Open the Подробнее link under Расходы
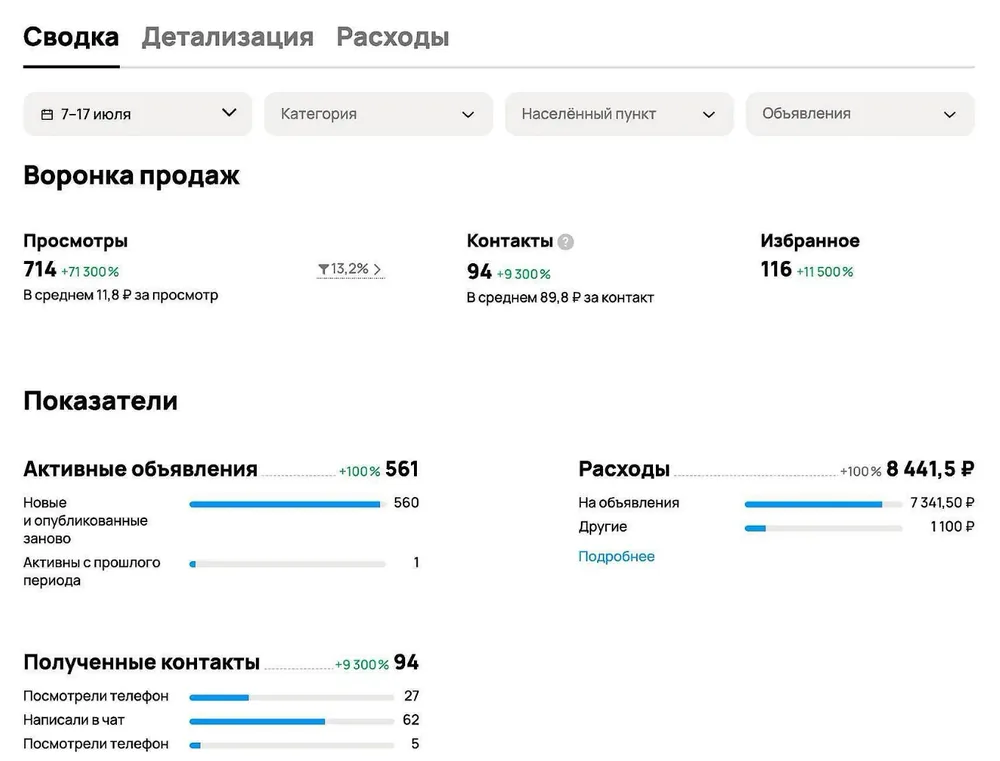 (616, 556)
